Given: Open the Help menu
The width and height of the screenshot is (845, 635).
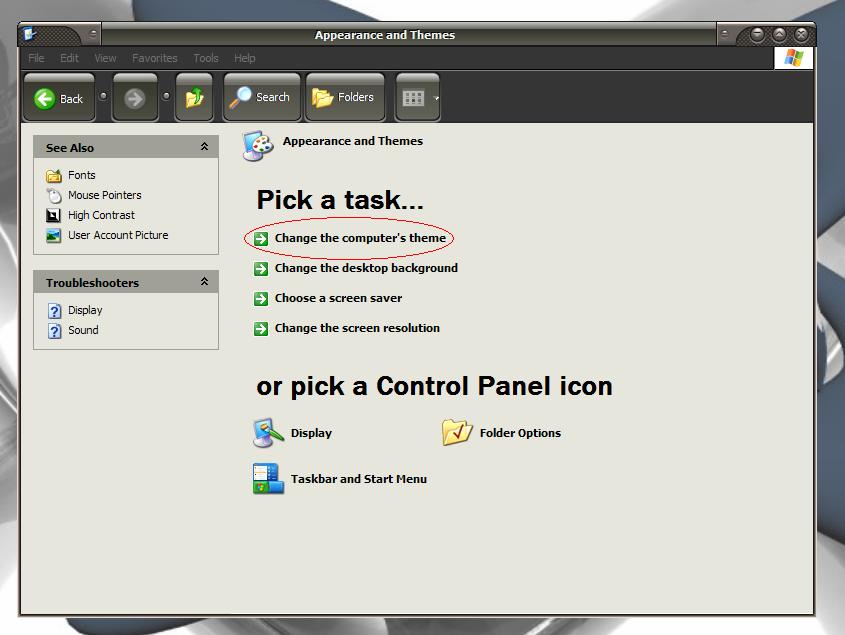Looking at the screenshot, I should pyautogui.click(x=244, y=58).
